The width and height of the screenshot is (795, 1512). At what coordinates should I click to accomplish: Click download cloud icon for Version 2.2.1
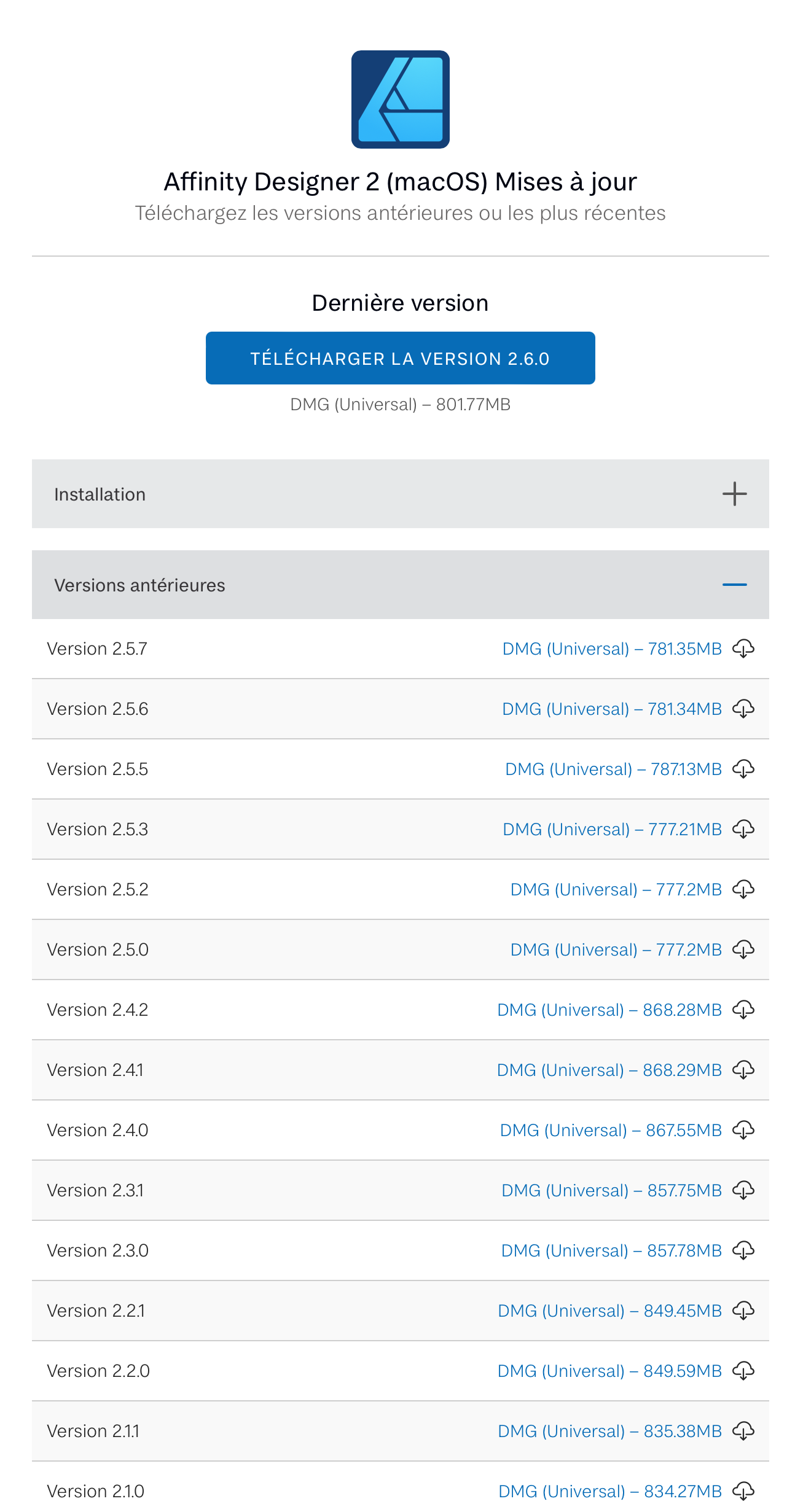point(743,1311)
